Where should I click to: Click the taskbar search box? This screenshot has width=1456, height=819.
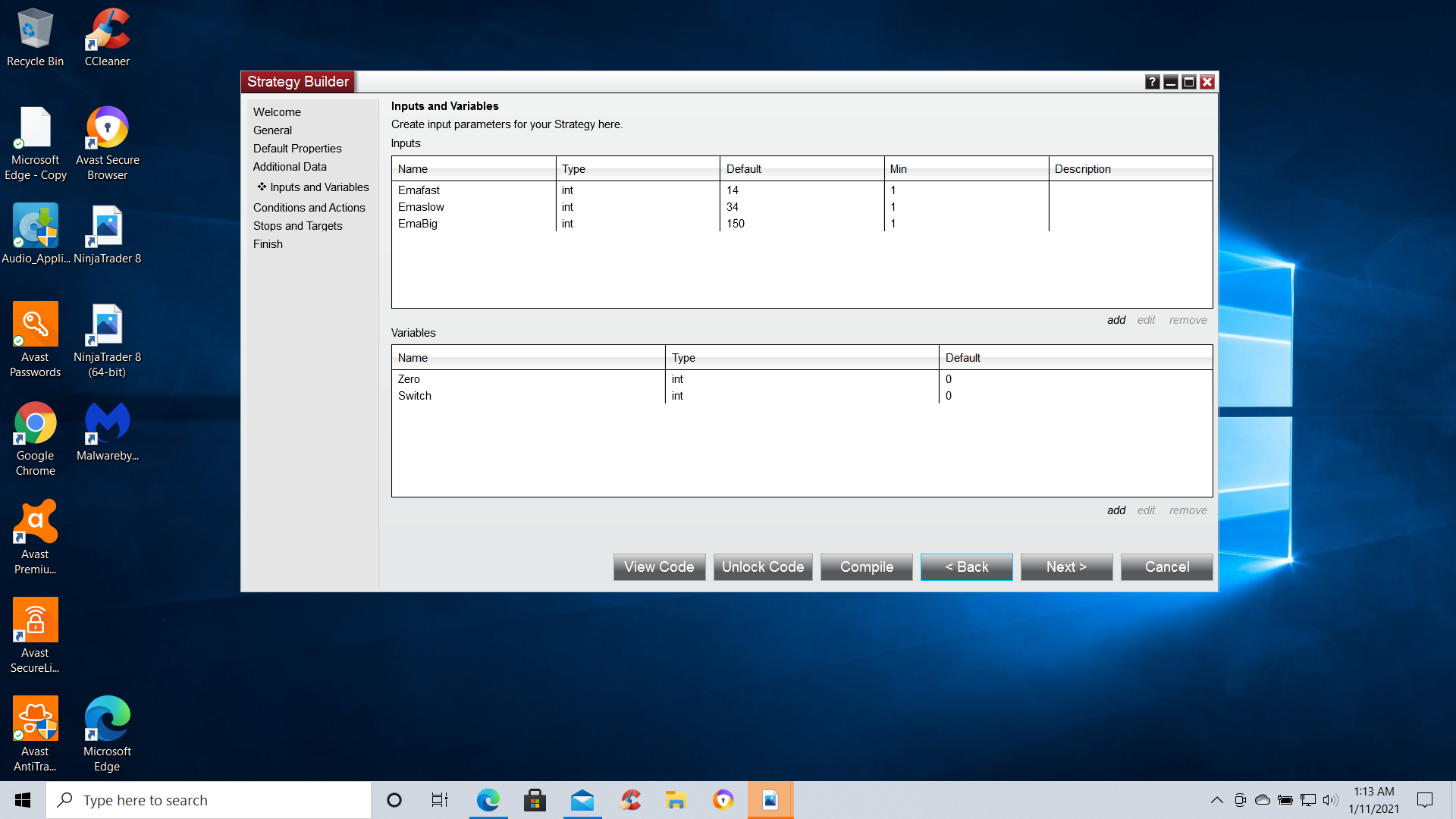209,800
